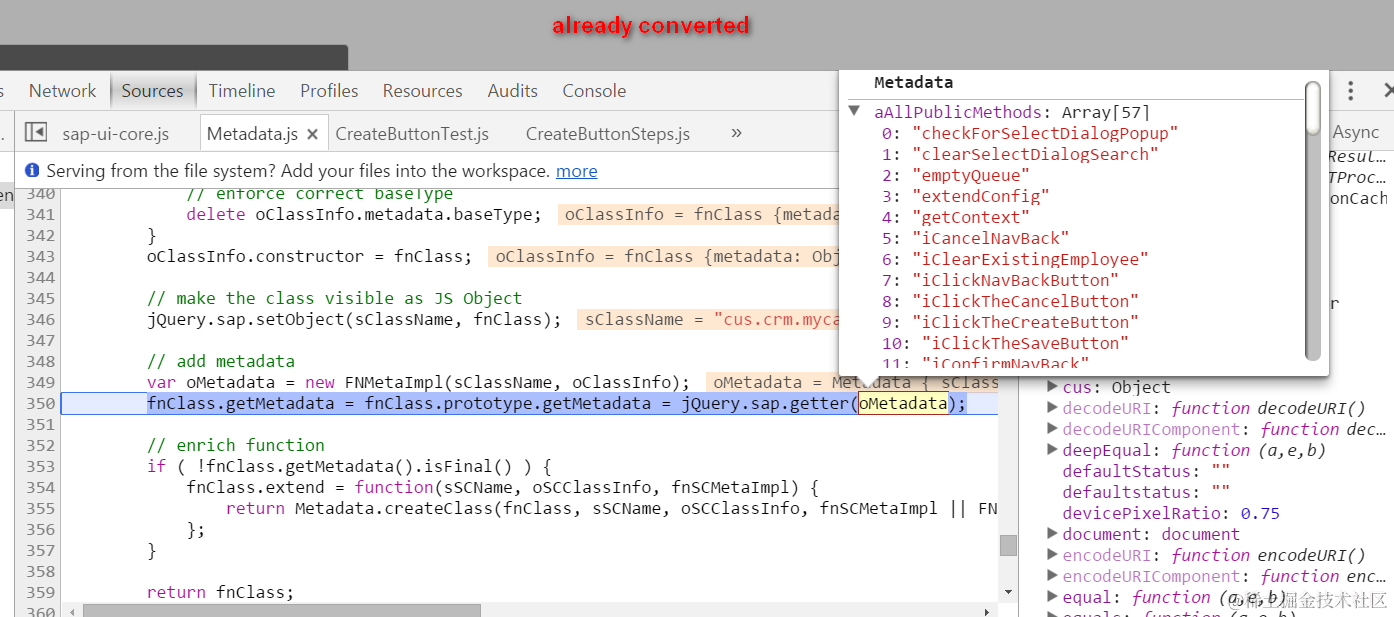Viewport: 1394px width, 617px height.
Task: Show more file tabs with the » chevron
Action: click(737, 132)
